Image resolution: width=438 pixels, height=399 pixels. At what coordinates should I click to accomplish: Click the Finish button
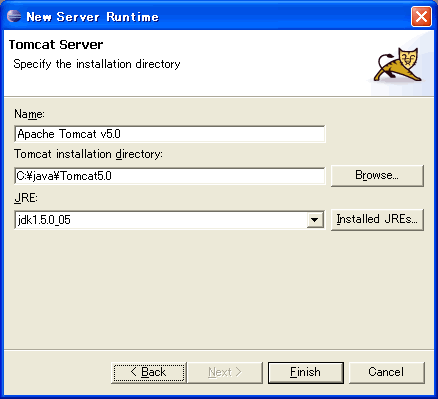[306, 372]
